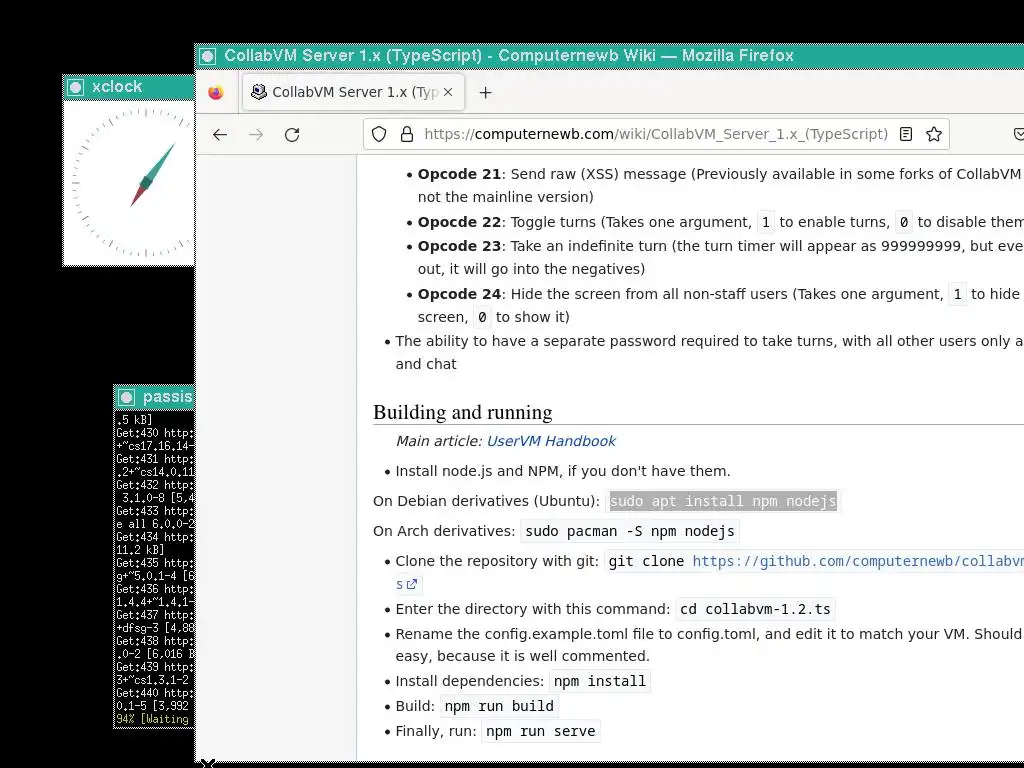Image resolution: width=1024 pixels, height=768 pixels.
Task: Click the padlock site security icon
Action: pyautogui.click(x=407, y=135)
